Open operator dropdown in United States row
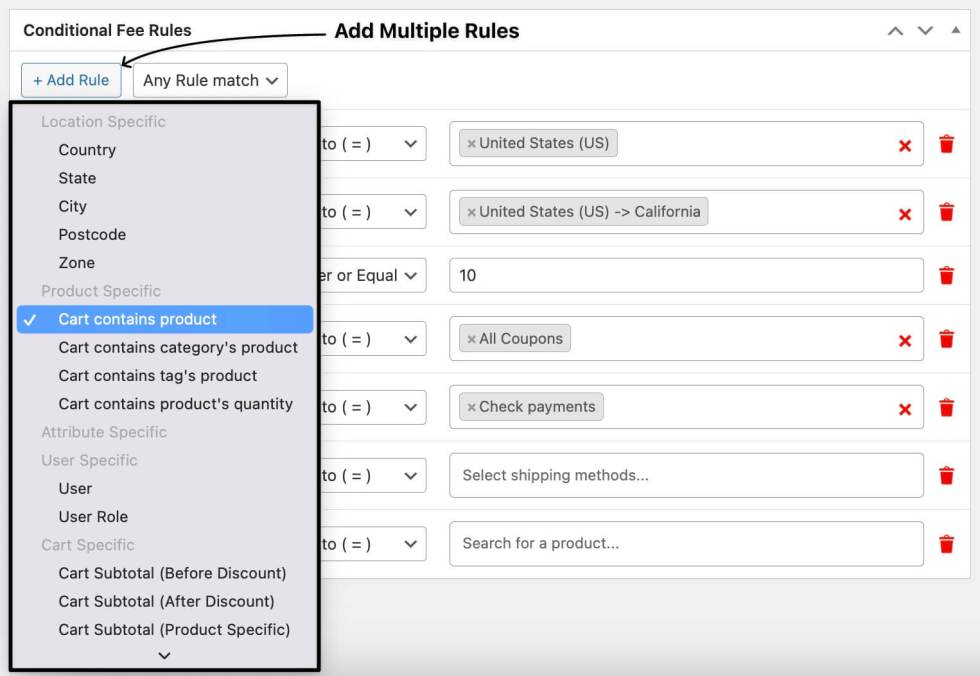980x676 pixels. point(372,144)
